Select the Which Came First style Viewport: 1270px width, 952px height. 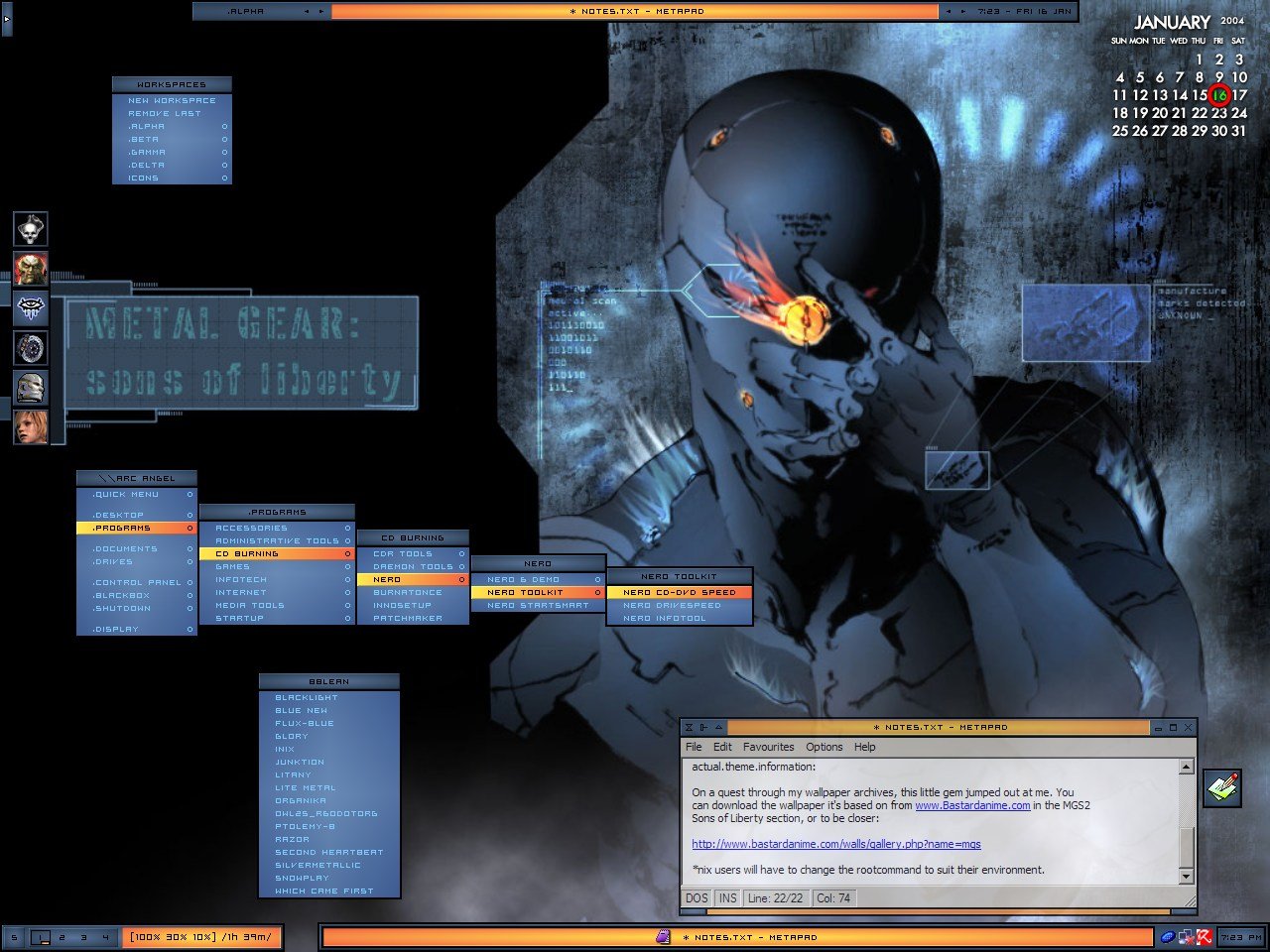[329, 892]
